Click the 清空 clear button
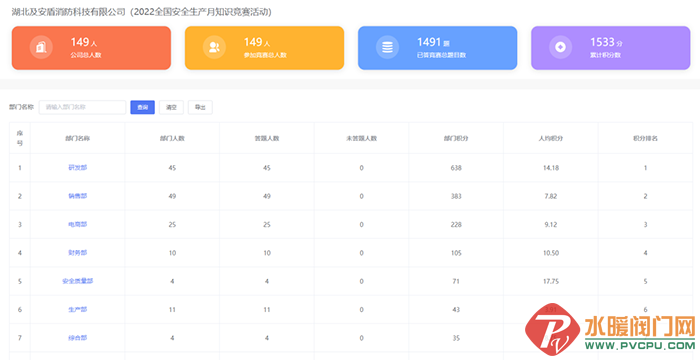 click(171, 107)
